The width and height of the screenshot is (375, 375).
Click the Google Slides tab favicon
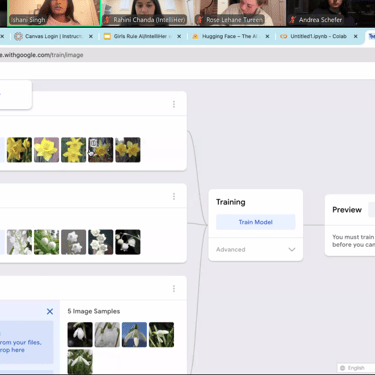107,36
